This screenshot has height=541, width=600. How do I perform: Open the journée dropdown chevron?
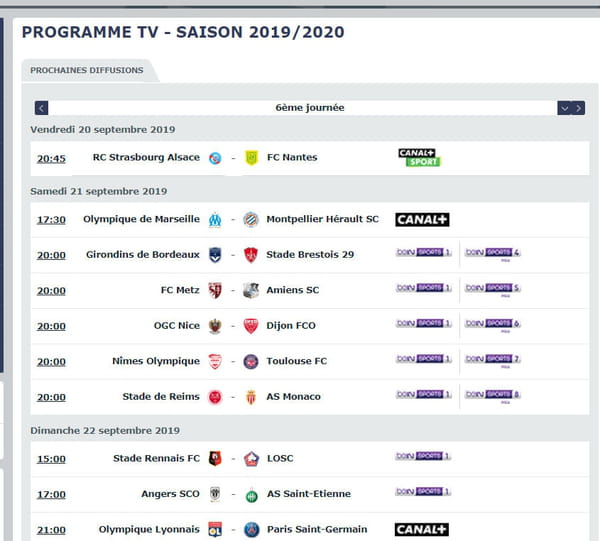(564, 108)
